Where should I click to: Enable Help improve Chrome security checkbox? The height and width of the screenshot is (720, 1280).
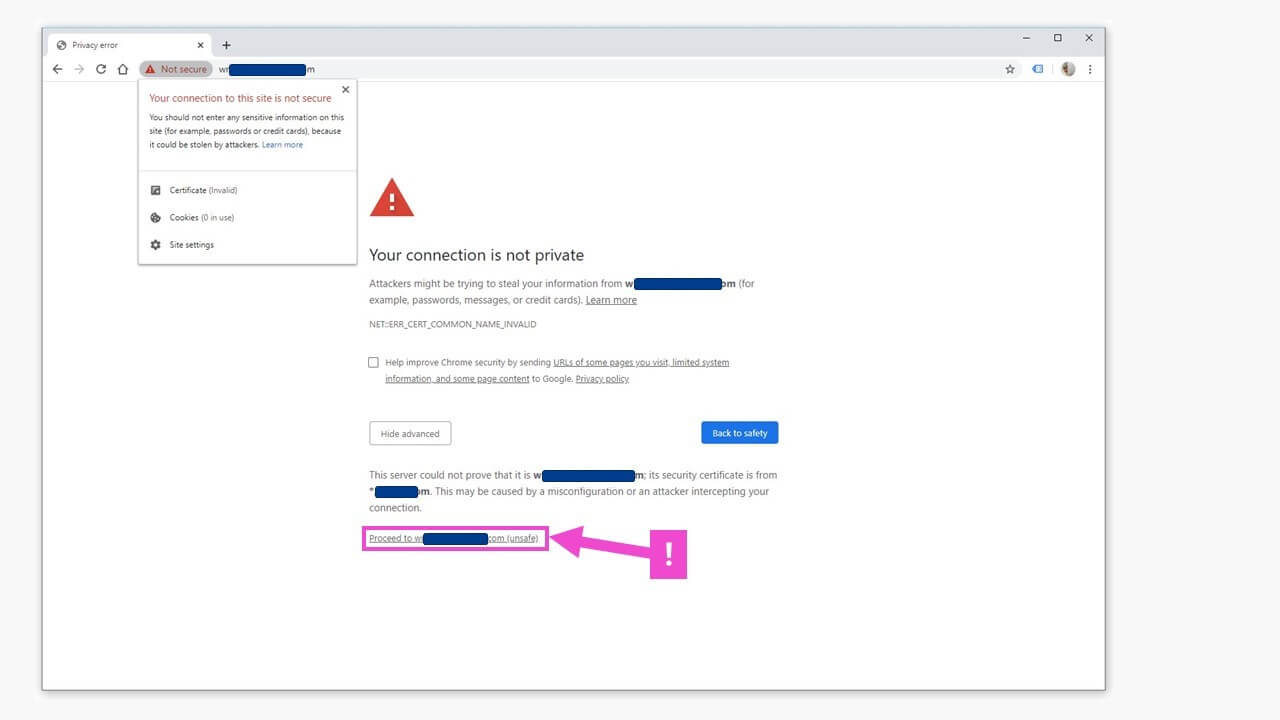click(x=374, y=362)
